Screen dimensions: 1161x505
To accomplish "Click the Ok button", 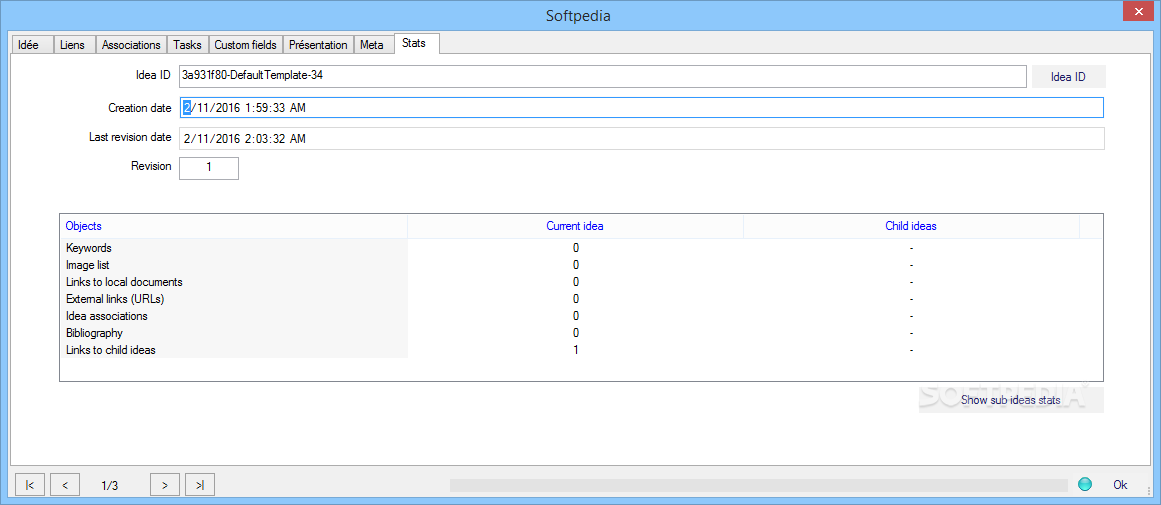I will coord(1120,485).
